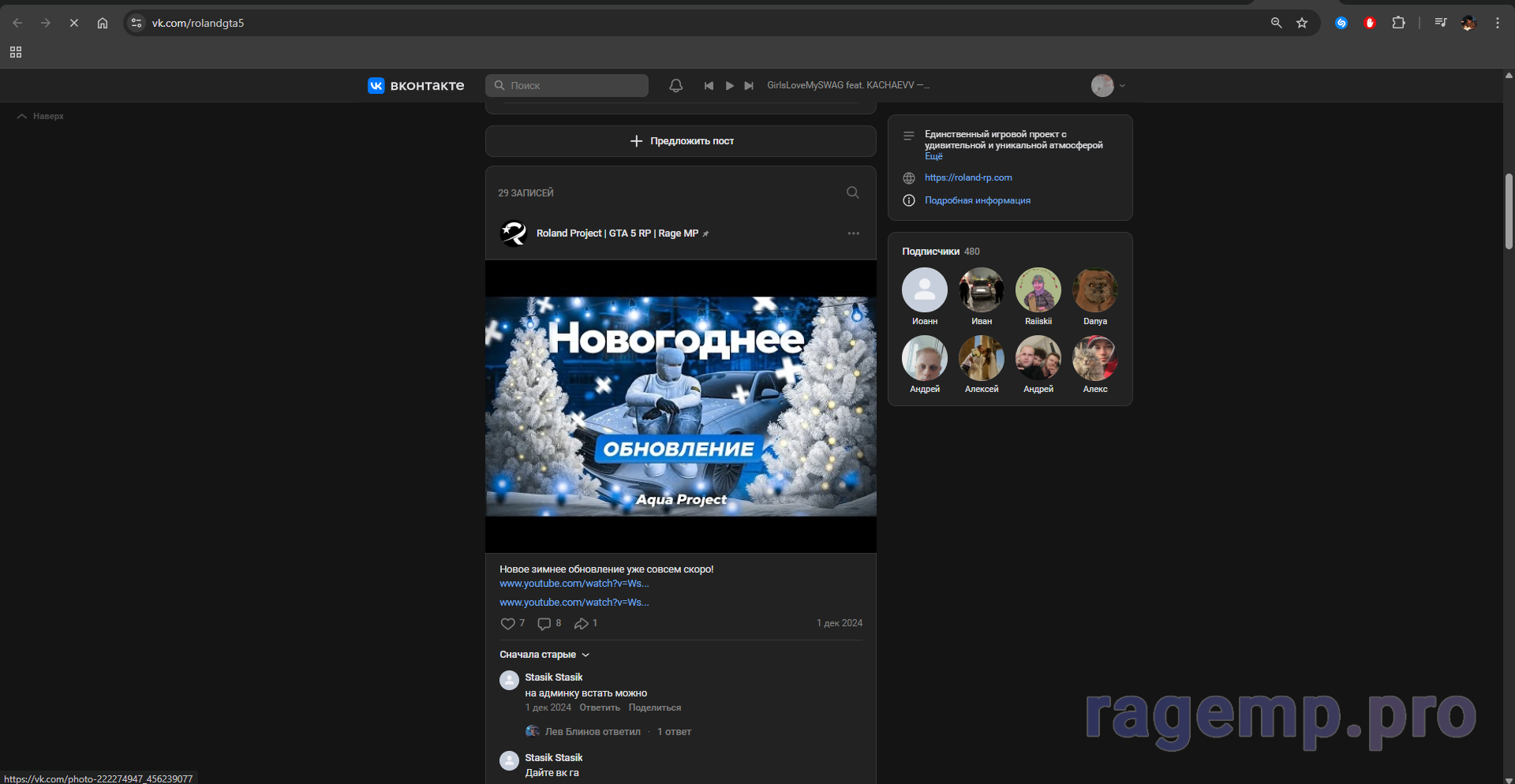Viewport: 1515px width, 784px height.
Task: Click the Предложить пост button
Action: (x=681, y=141)
